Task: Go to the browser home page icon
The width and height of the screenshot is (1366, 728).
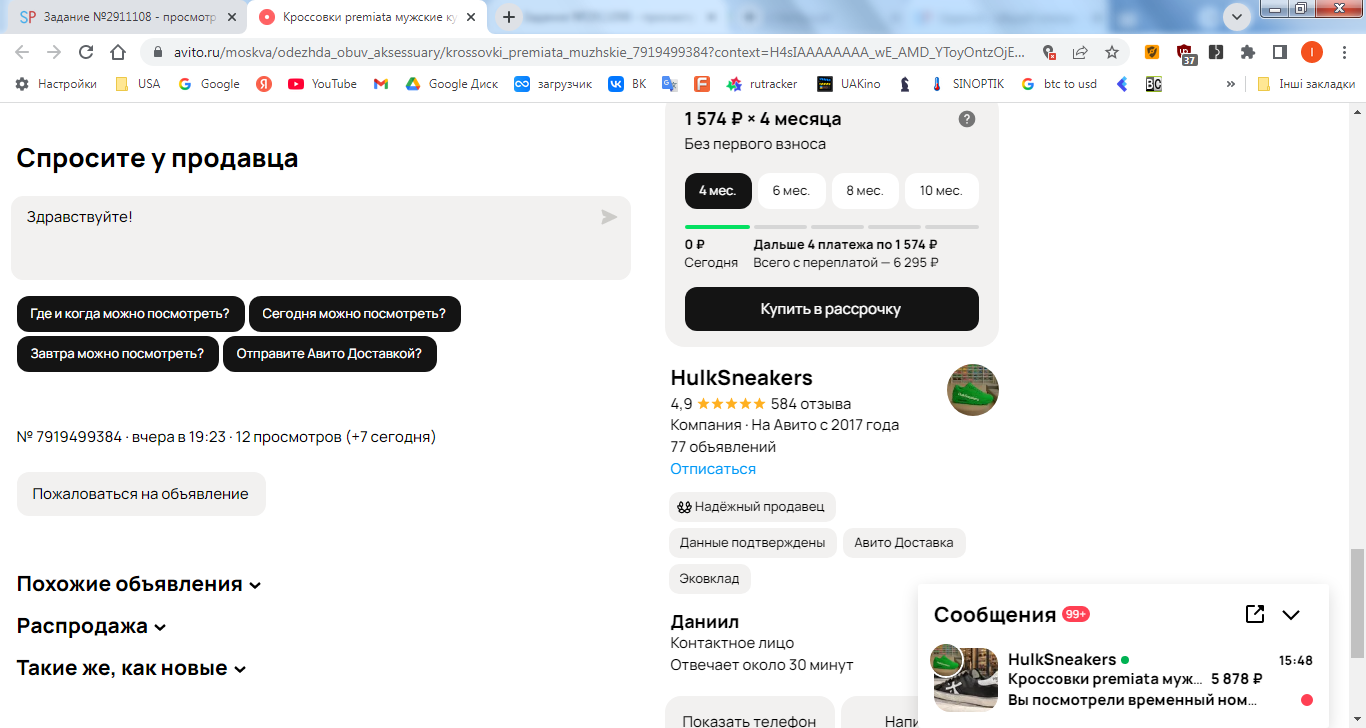Action: [x=118, y=52]
